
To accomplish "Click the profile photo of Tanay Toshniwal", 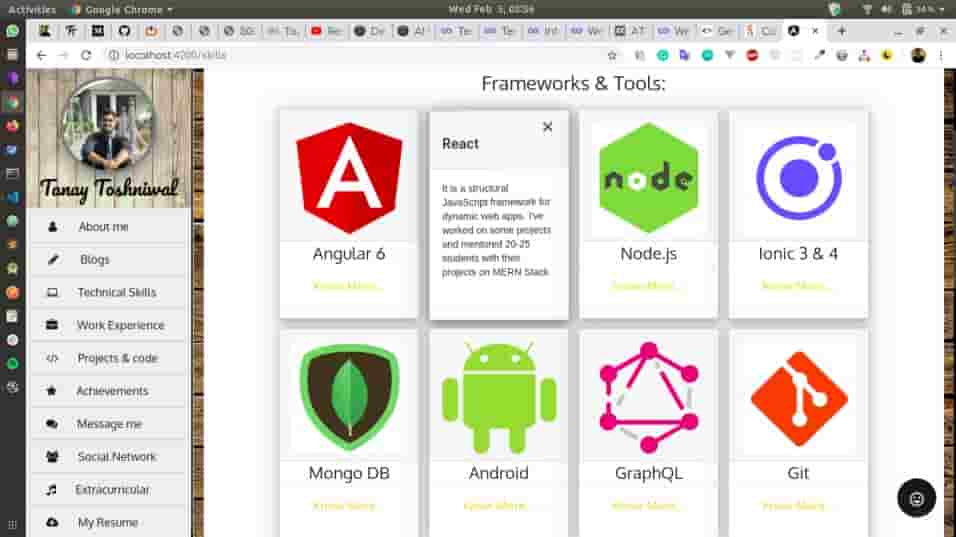I will pos(109,124).
